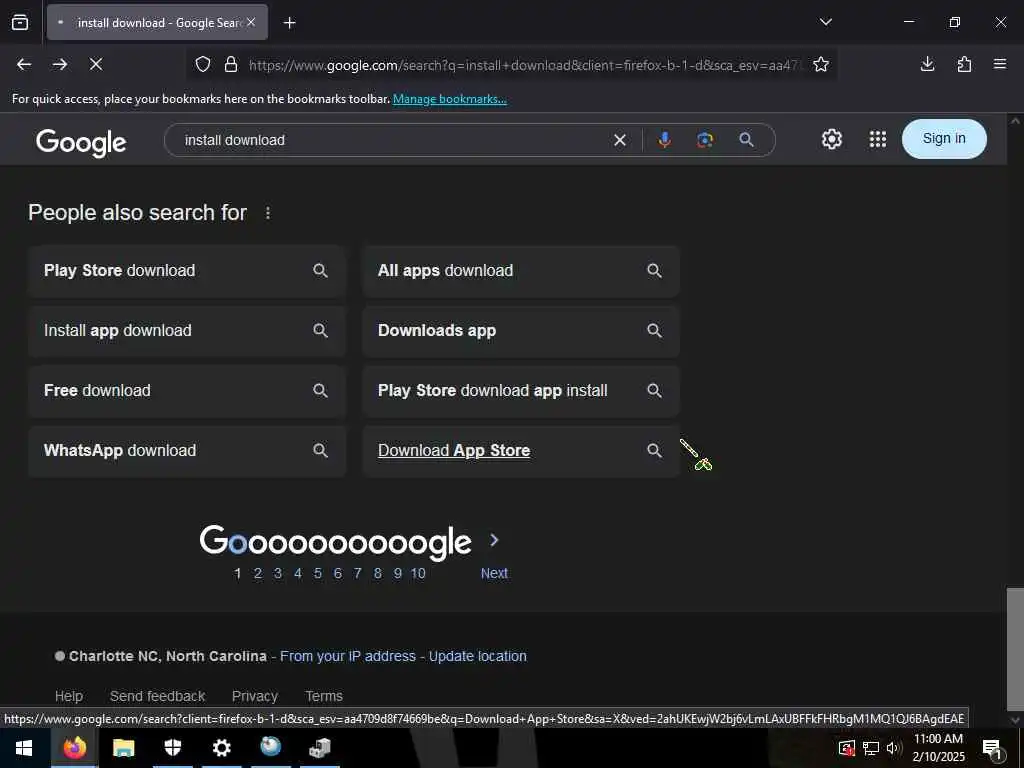
Task: Go to results page 3
Action: click(x=278, y=573)
